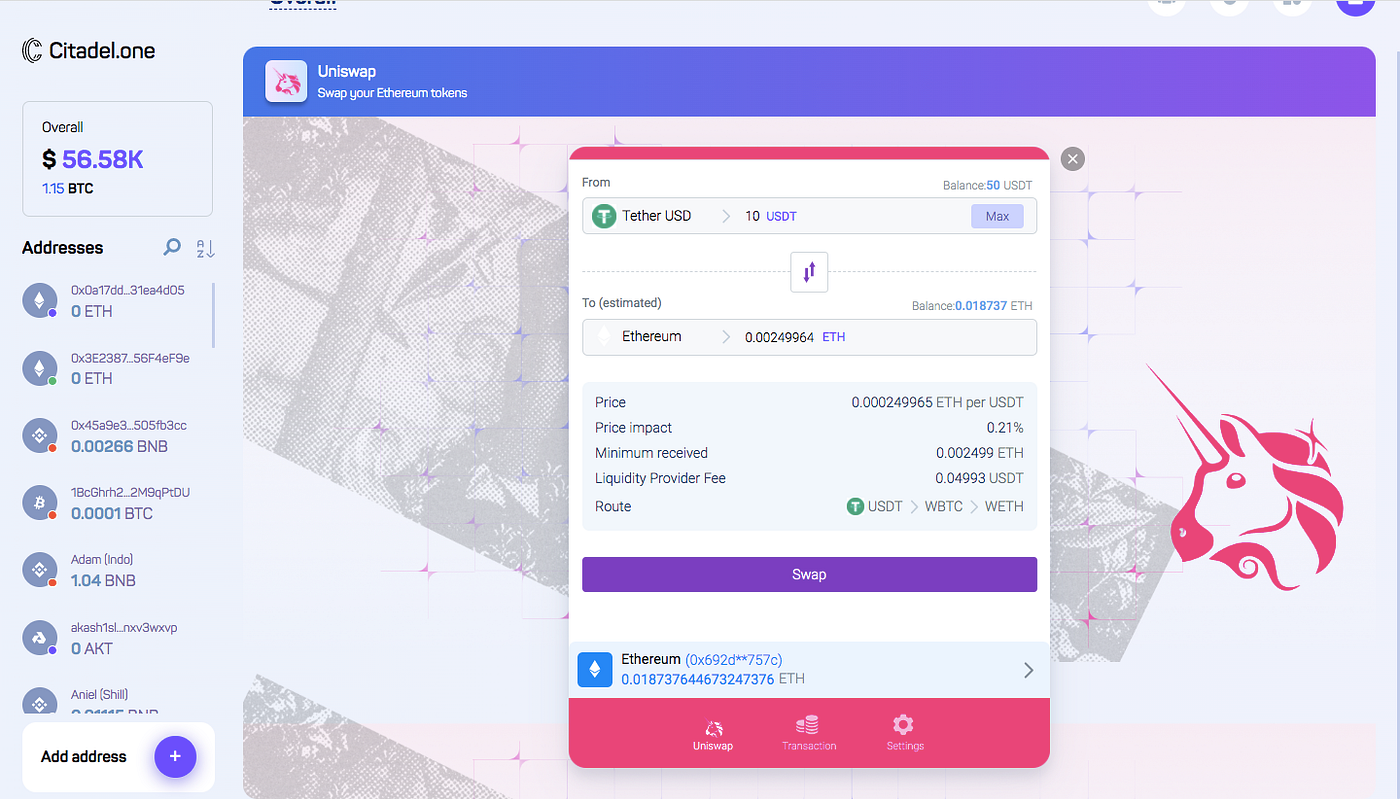Click the Tether USD token icon
Screen dimensions: 1400x799
pyautogui.click(x=604, y=216)
